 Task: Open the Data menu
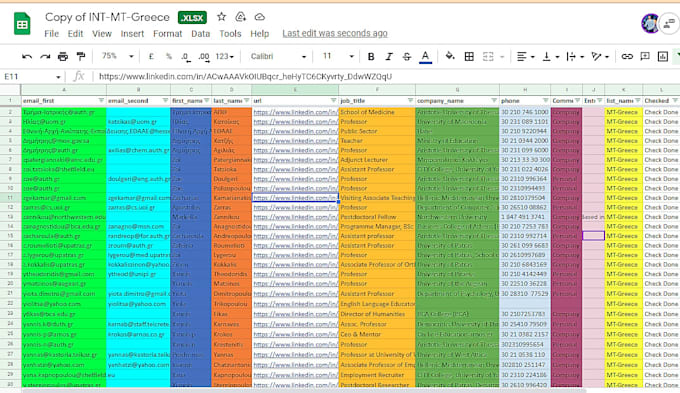[x=200, y=33]
